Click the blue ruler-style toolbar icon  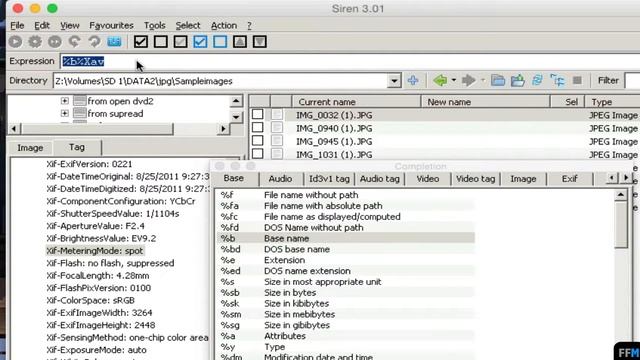pyautogui.click(x=114, y=42)
